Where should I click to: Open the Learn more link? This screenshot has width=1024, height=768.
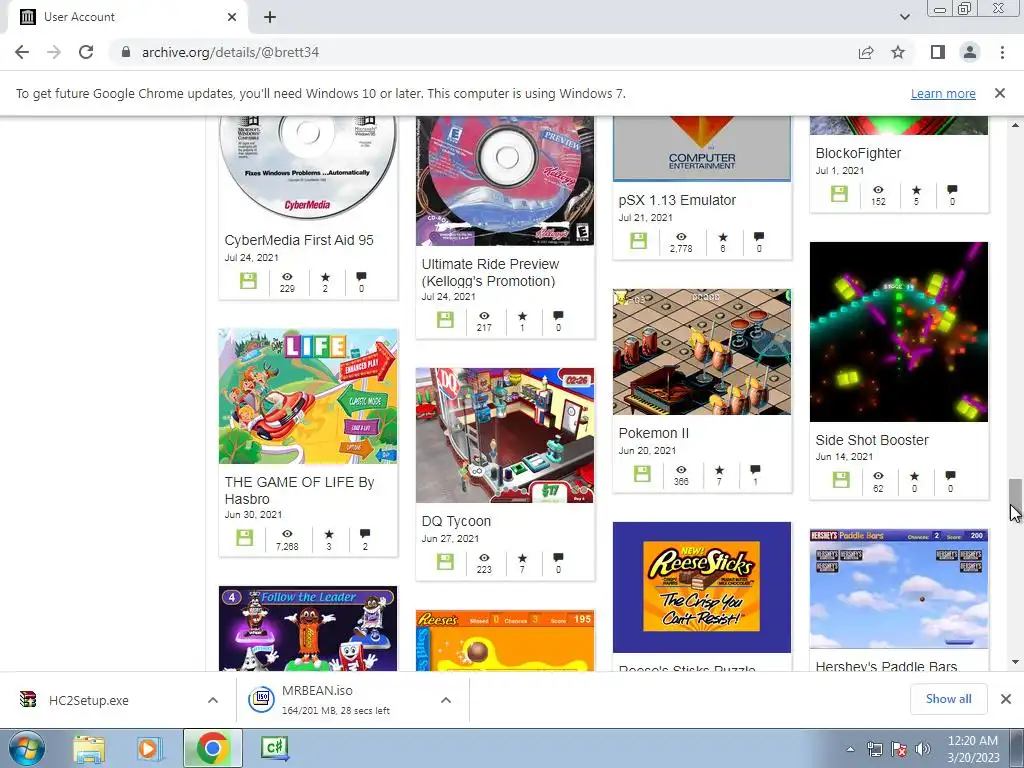tap(943, 93)
